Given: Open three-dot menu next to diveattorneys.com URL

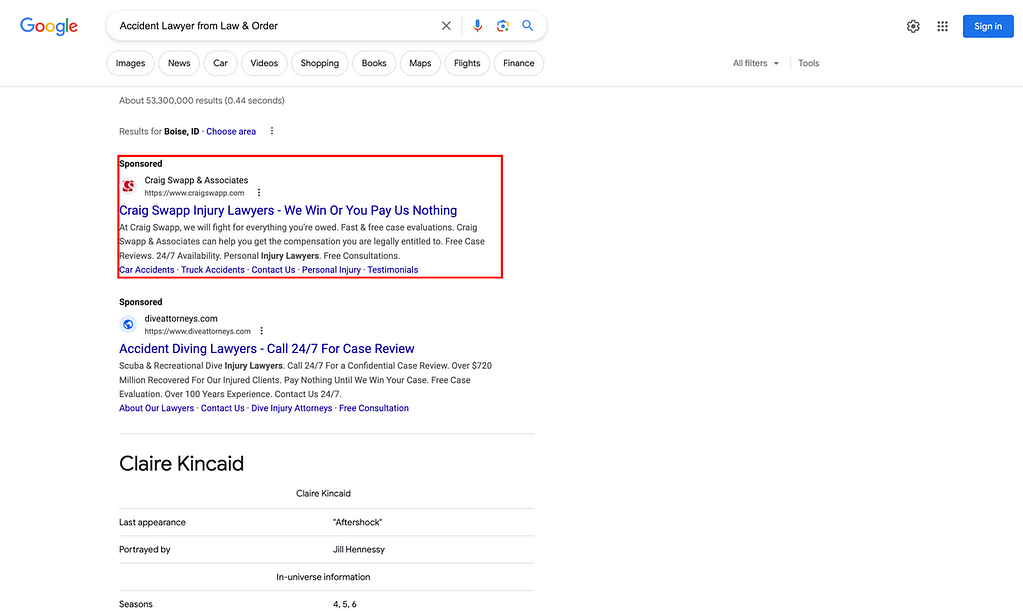Looking at the screenshot, I should [x=262, y=331].
